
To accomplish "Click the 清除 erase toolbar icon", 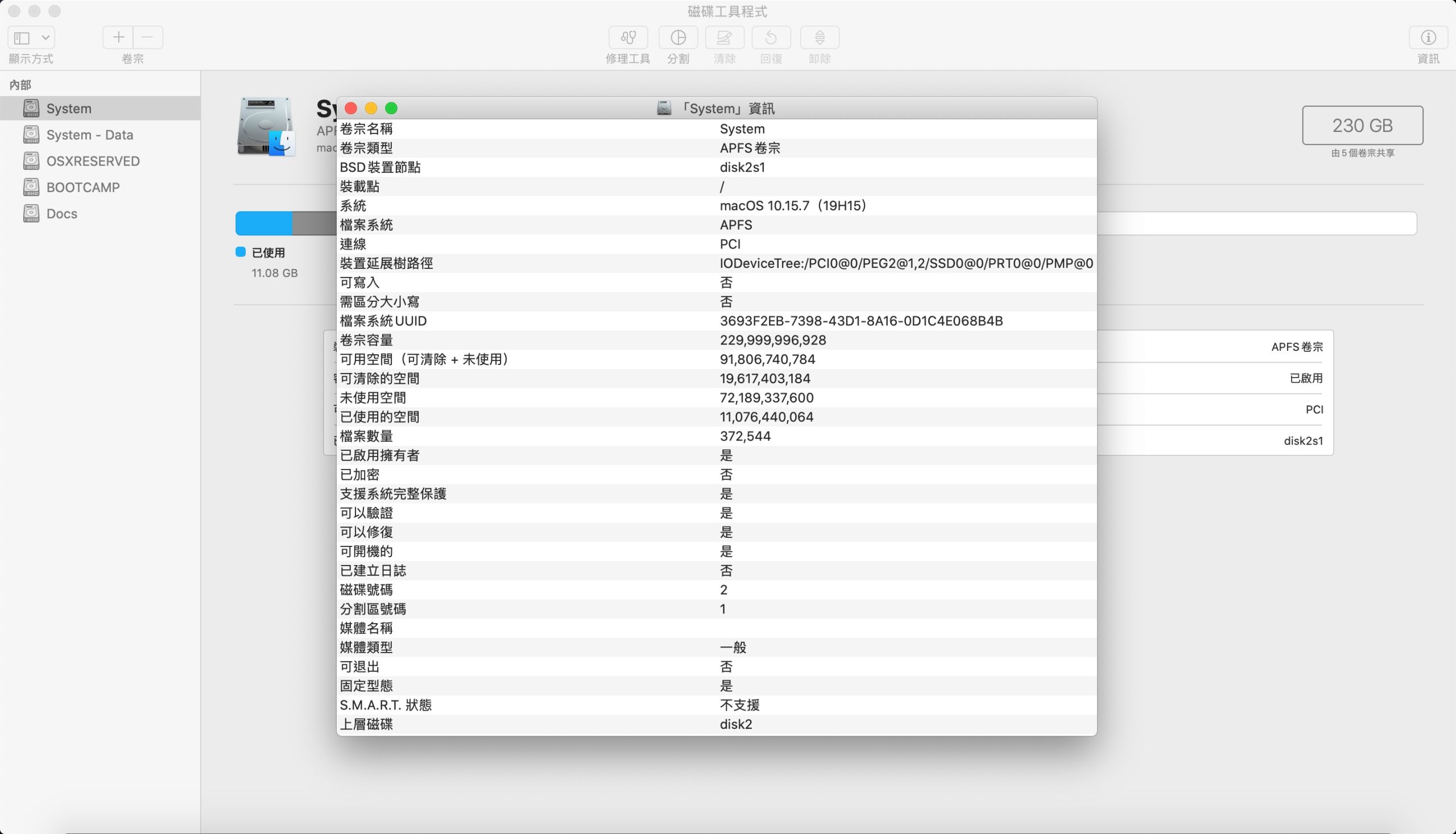I will [x=724, y=37].
